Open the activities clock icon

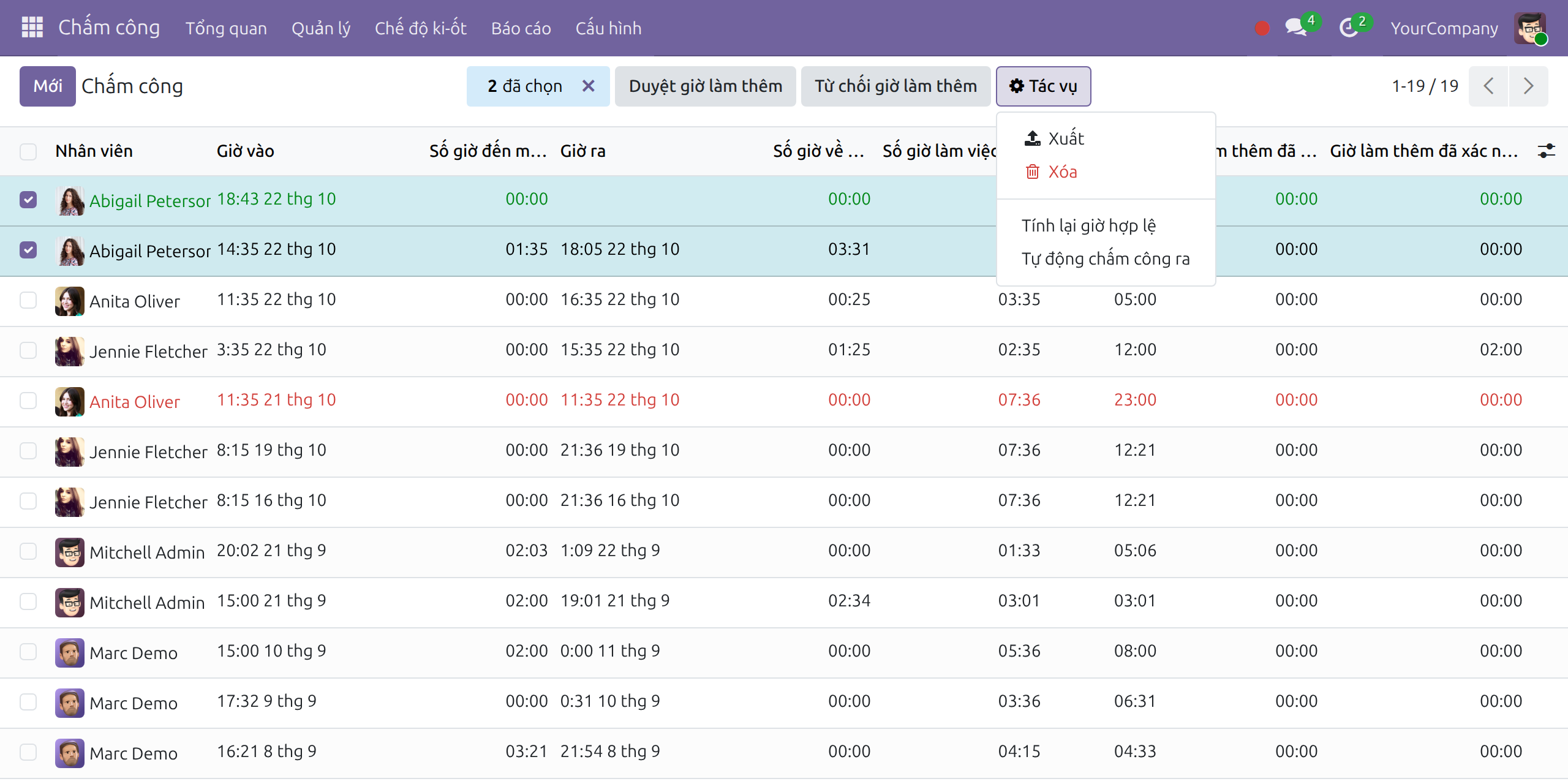[1348, 28]
